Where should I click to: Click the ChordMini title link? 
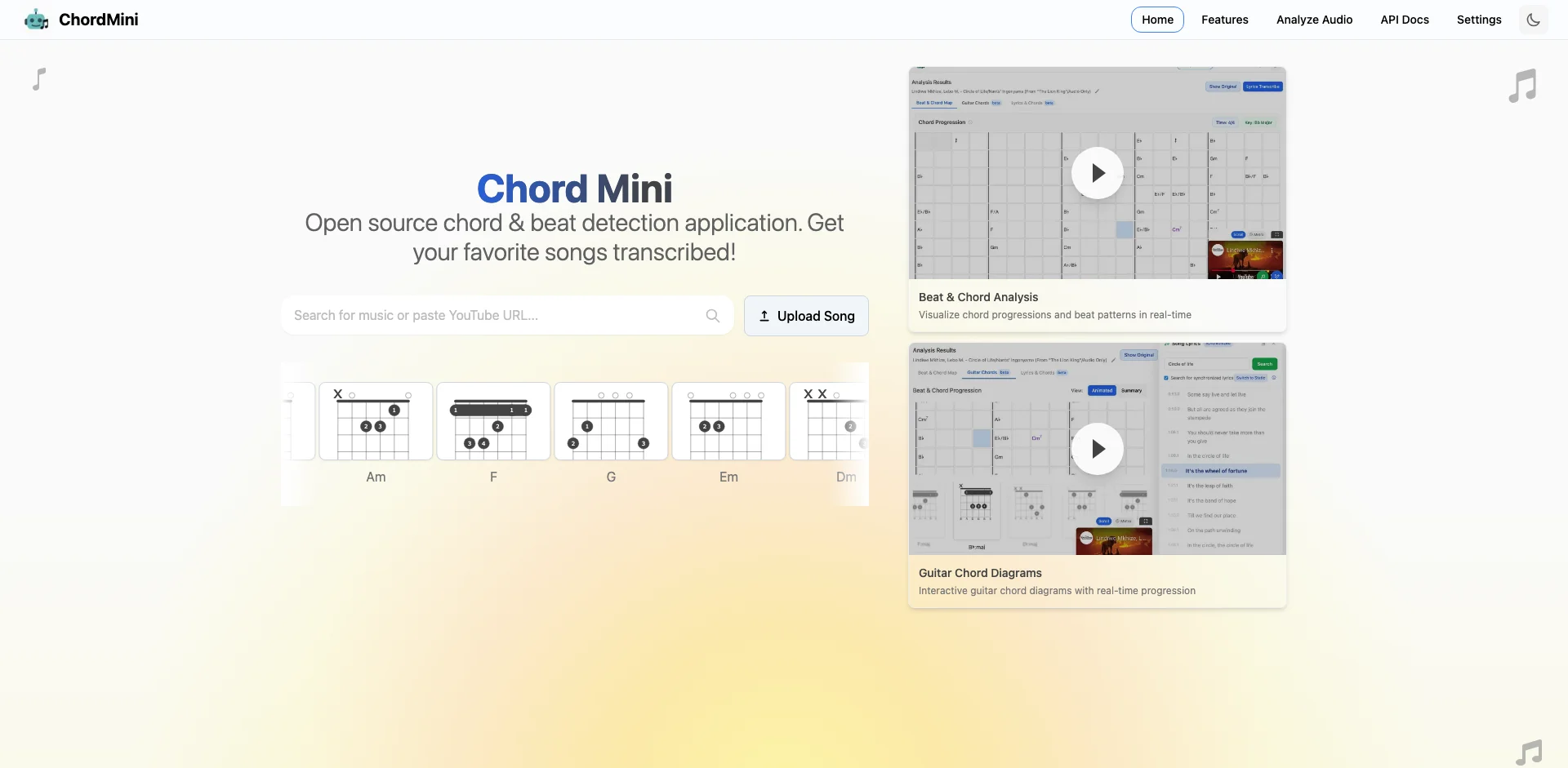pyautogui.click(x=98, y=19)
